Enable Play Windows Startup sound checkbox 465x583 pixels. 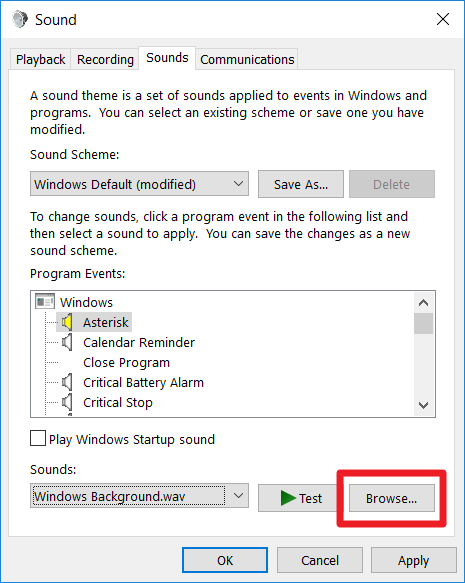click(x=38, y=438)
